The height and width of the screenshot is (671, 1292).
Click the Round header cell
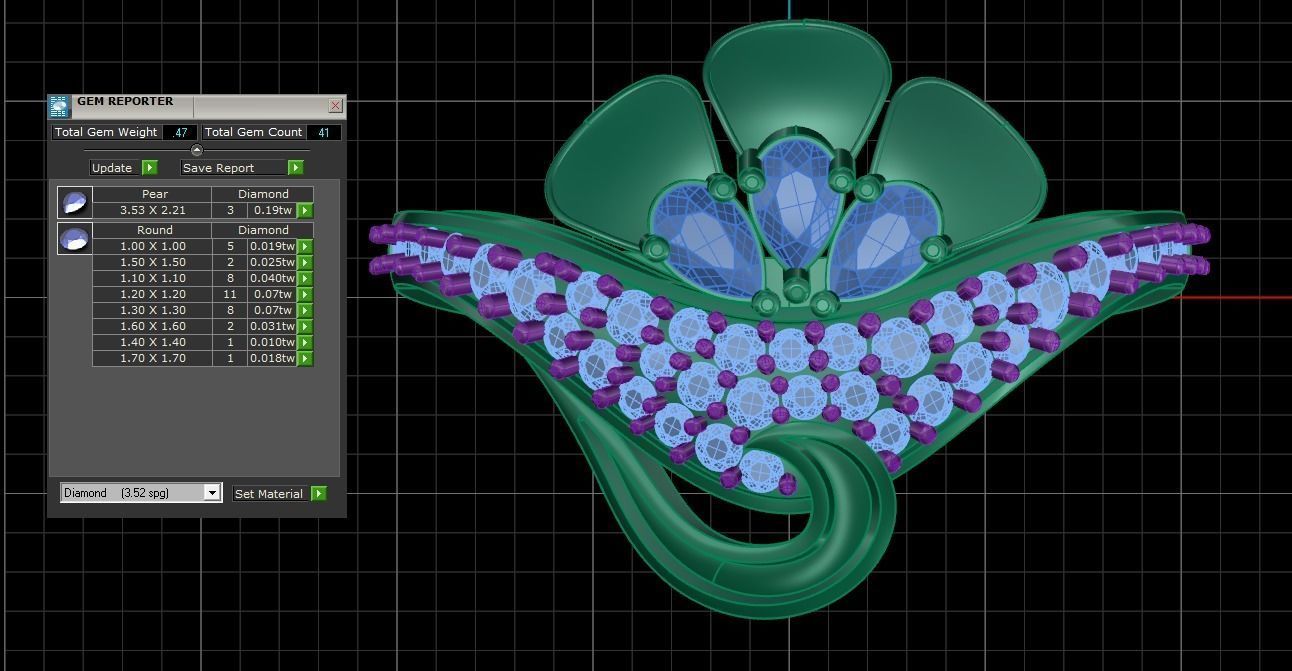pyautogui.click(x=152, y=230)
